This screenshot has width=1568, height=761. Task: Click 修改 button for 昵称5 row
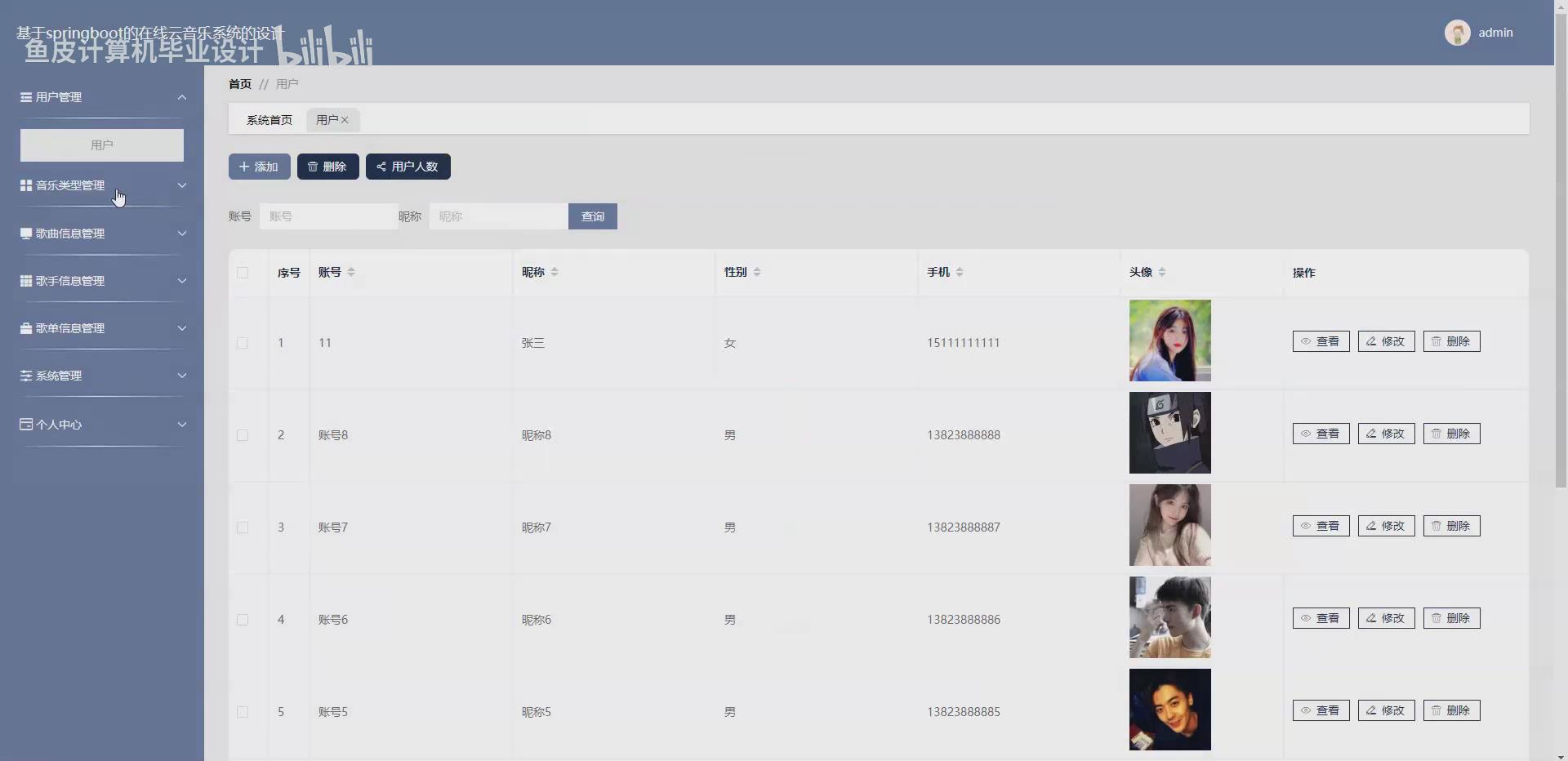click(x=1387, y=710)
